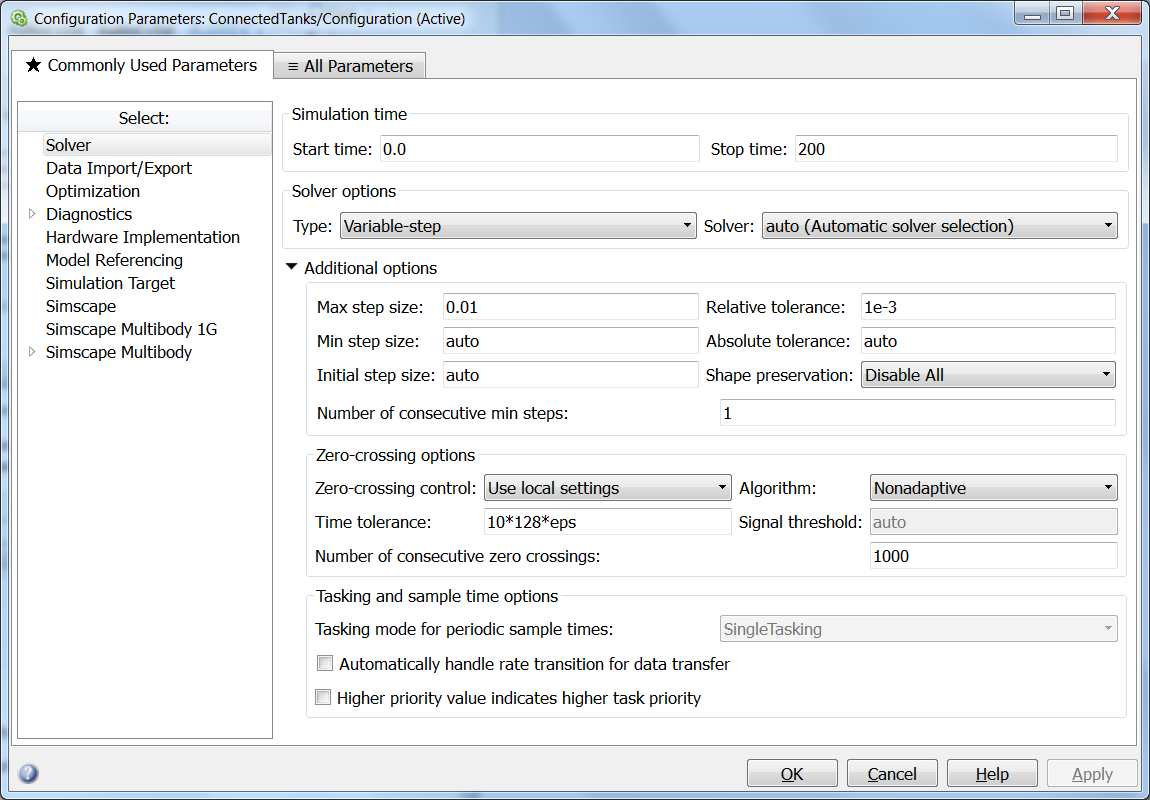Select the Commonly Used Parameters tab

(141, 65)
